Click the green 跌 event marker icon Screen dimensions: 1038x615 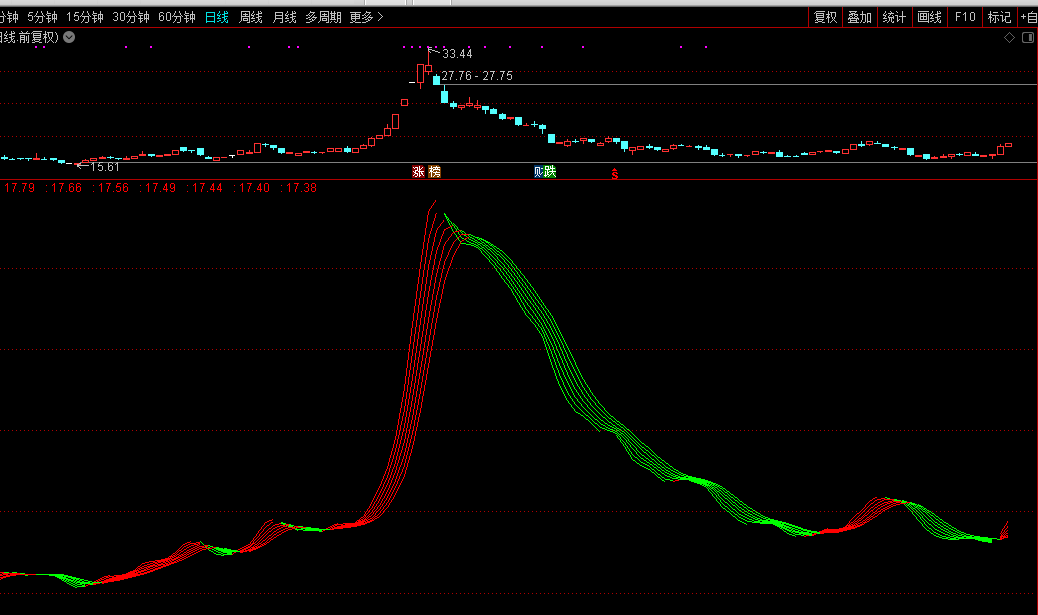(550, 172)
